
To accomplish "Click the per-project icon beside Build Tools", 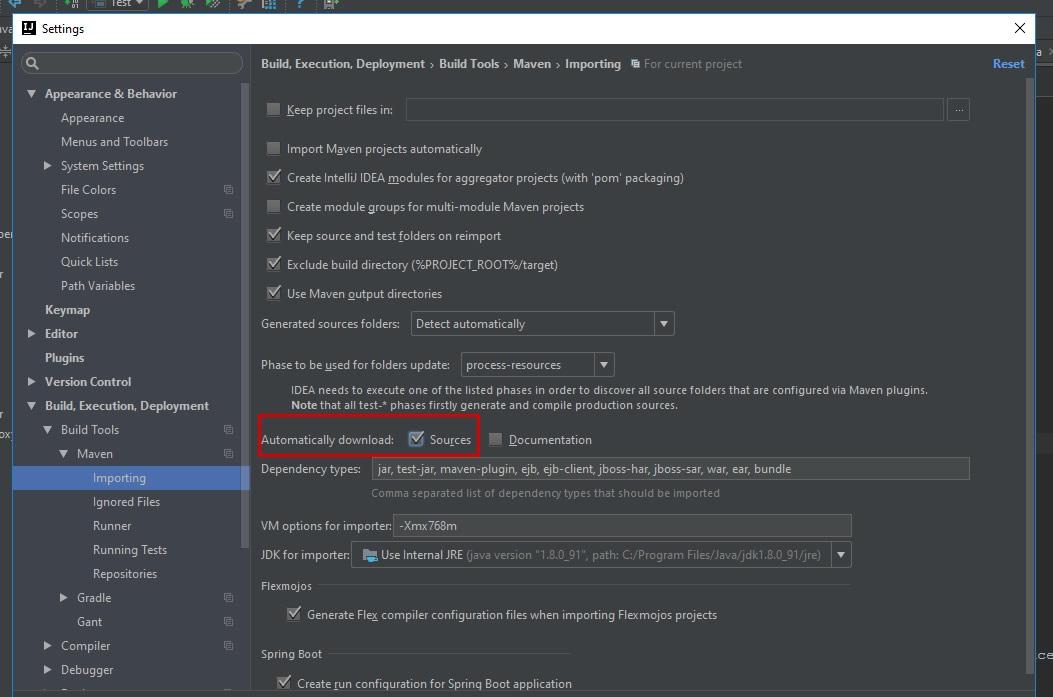I will click(228, 430).
